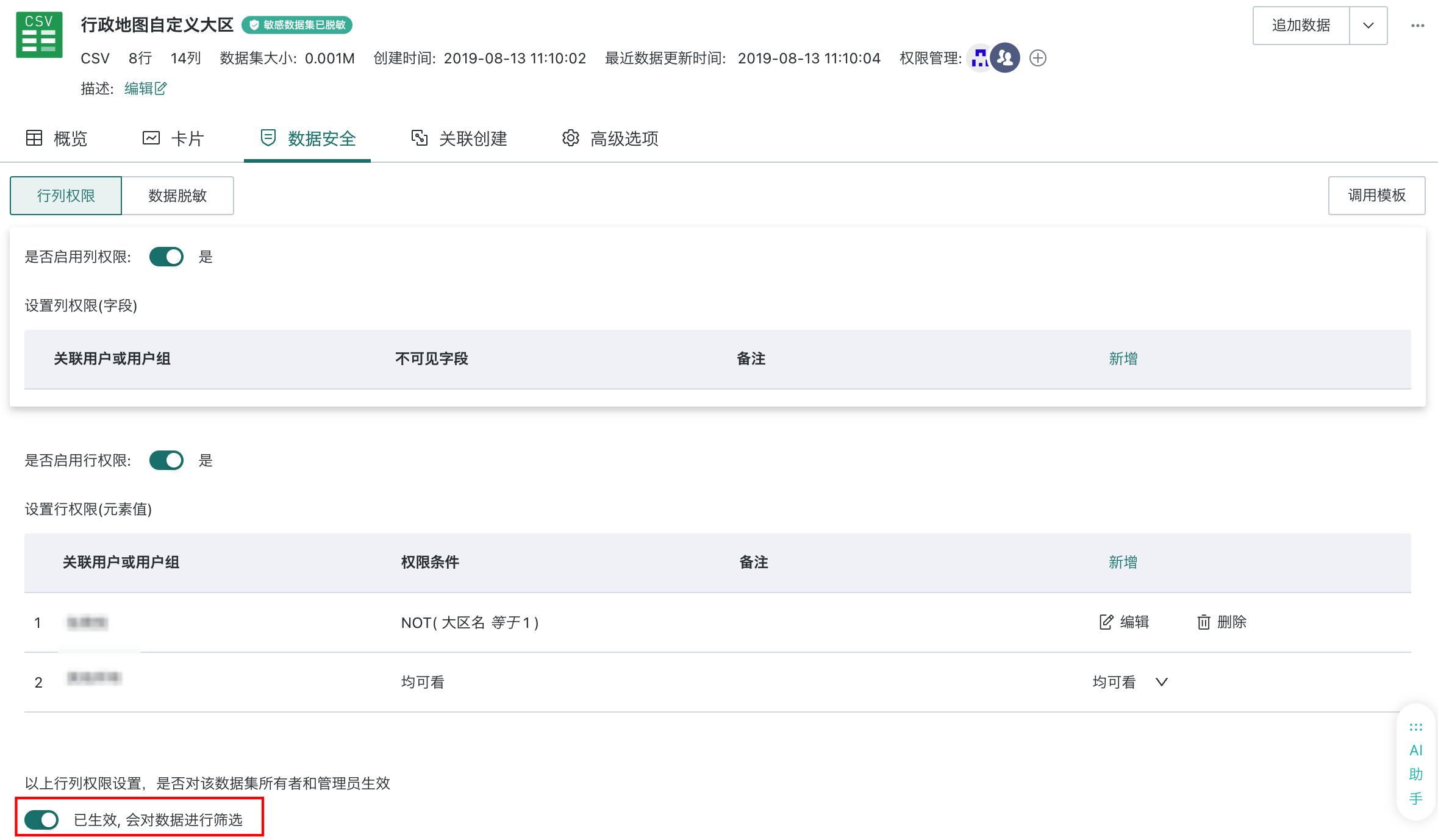
Task: Click the user group avatar icon
Action: pyautogui.click(x=1005, y=58)
